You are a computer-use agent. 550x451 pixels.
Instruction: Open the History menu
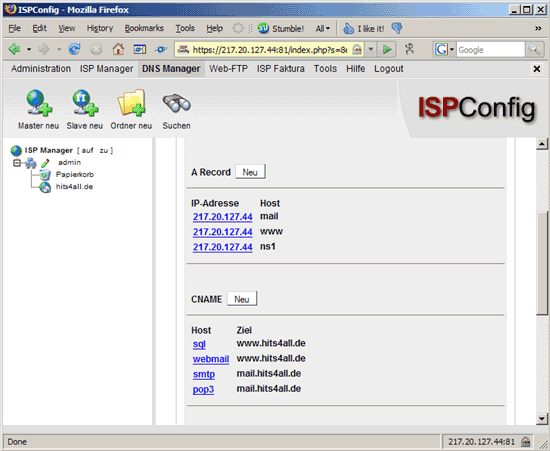coord(100,28)
